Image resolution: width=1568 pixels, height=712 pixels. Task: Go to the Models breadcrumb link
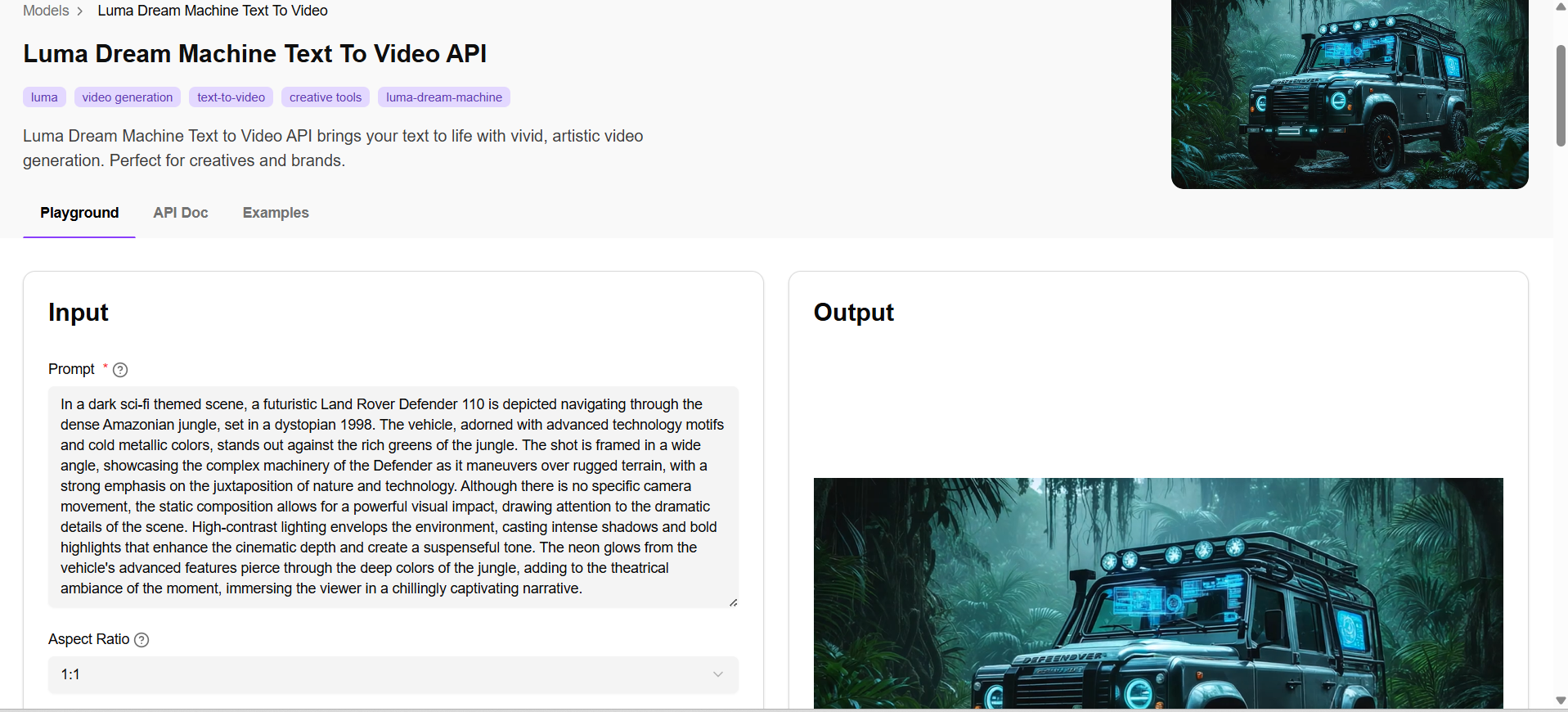coord(46,11)
